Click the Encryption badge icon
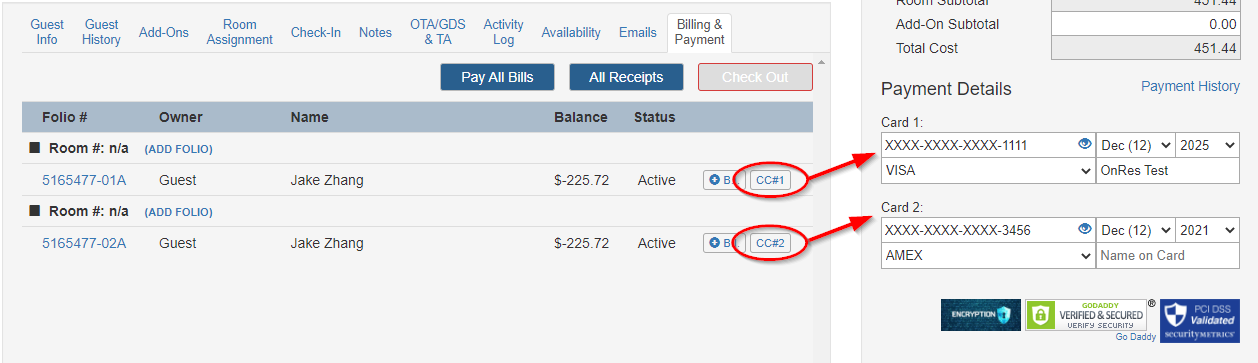 click(x=980, y=315)
